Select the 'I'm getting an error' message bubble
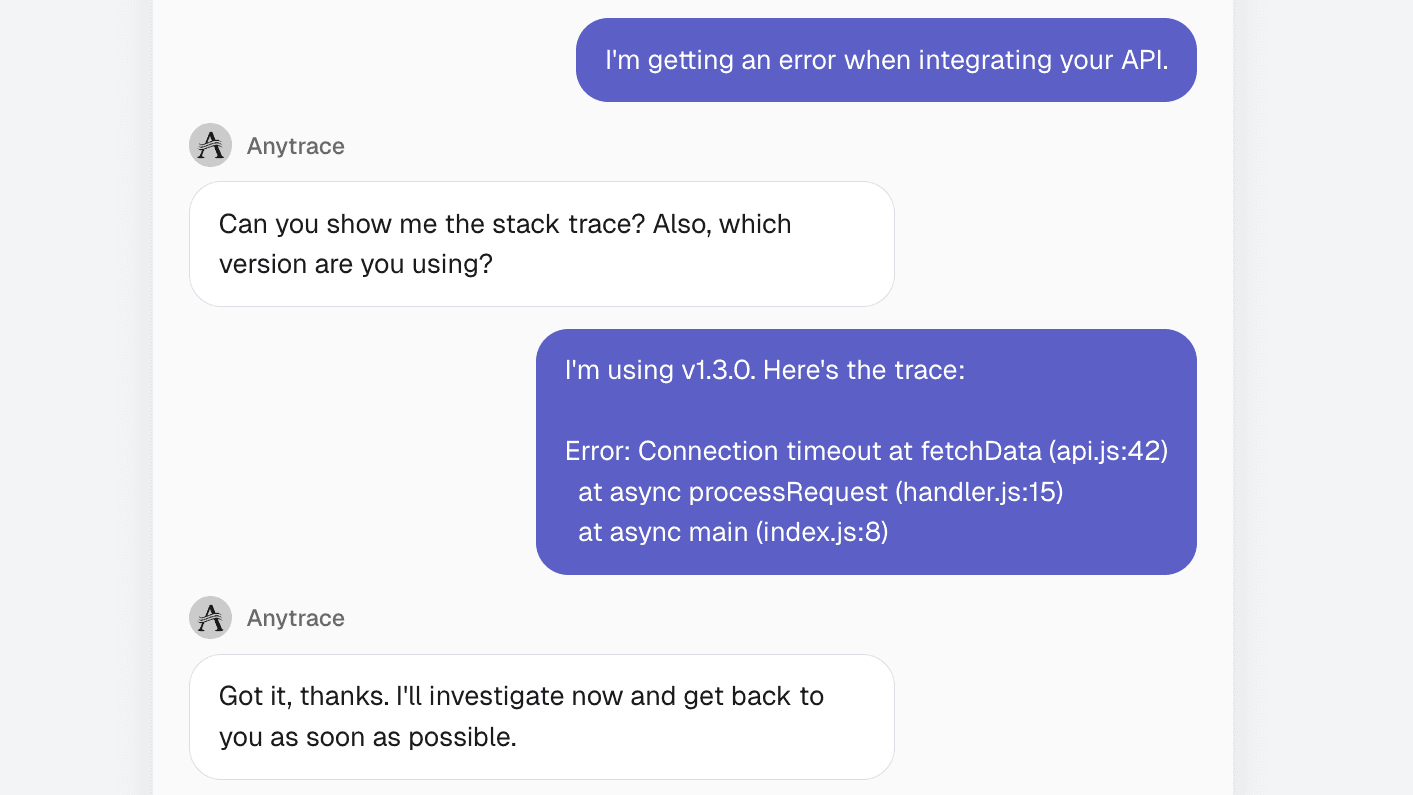1413x795 pixels. [886, 60]
